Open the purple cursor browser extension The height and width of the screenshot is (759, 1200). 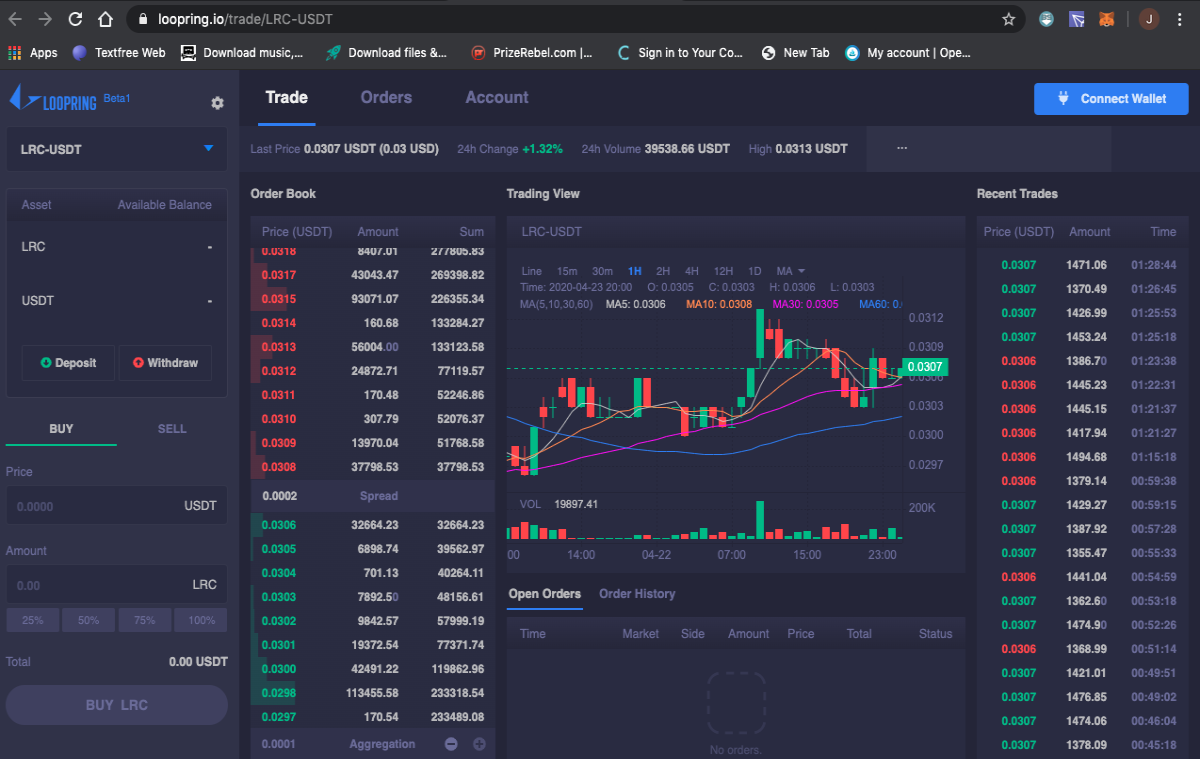pyautogui.click(x=1076, y=19)
